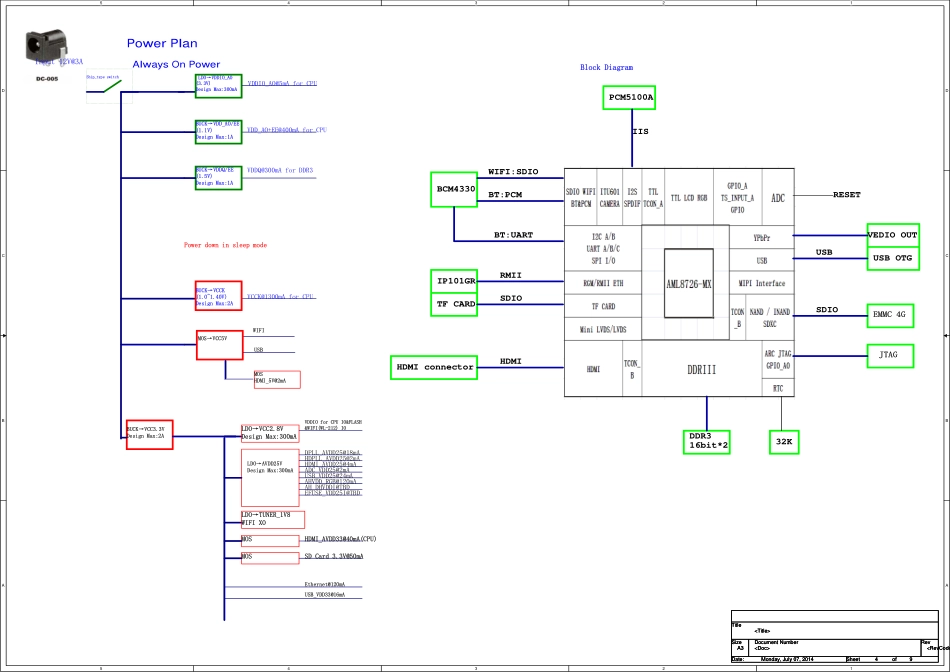Click the JTAG green block
950x672 pixels.
tap(888, 354)
